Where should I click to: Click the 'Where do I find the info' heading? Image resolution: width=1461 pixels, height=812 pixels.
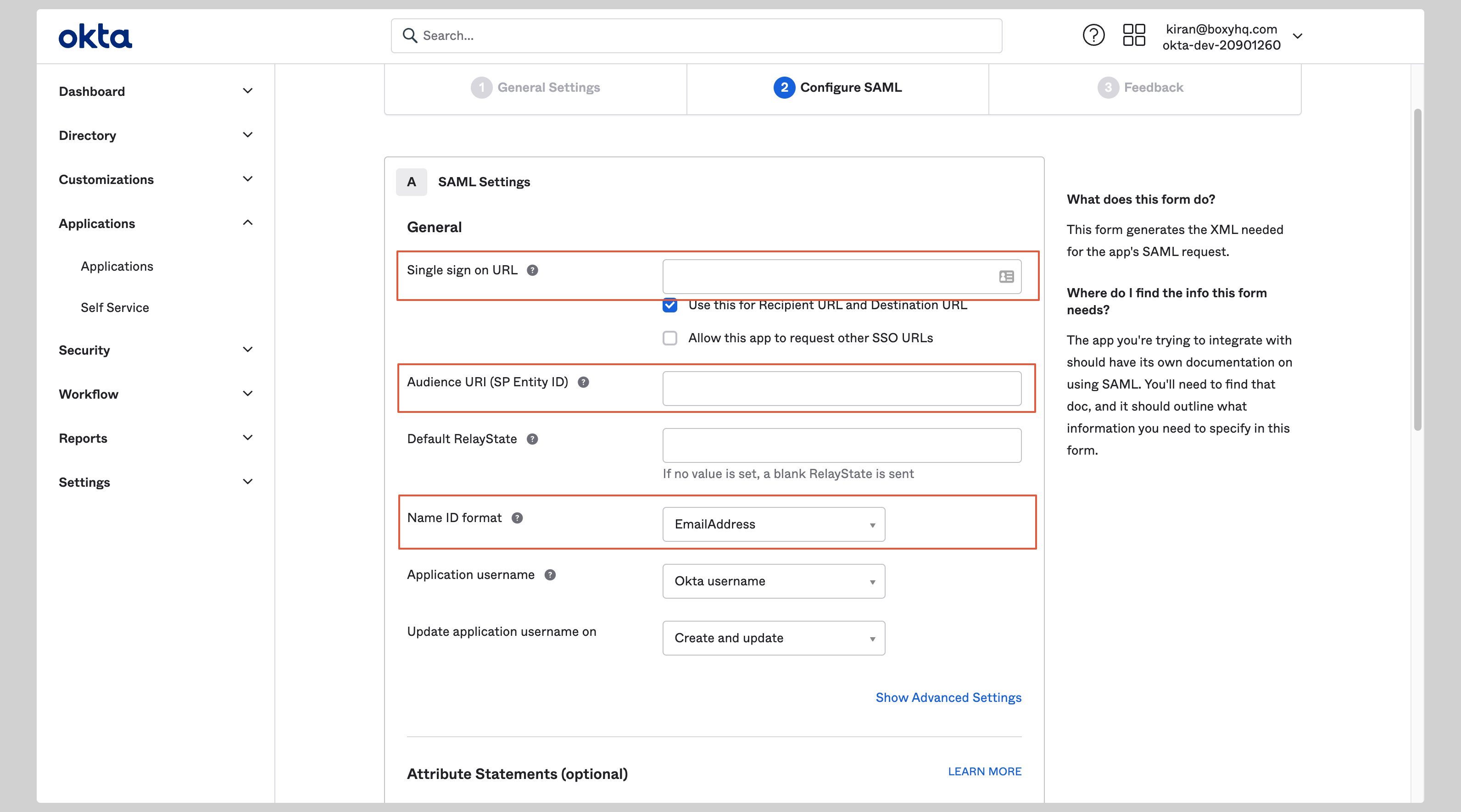1166,301
